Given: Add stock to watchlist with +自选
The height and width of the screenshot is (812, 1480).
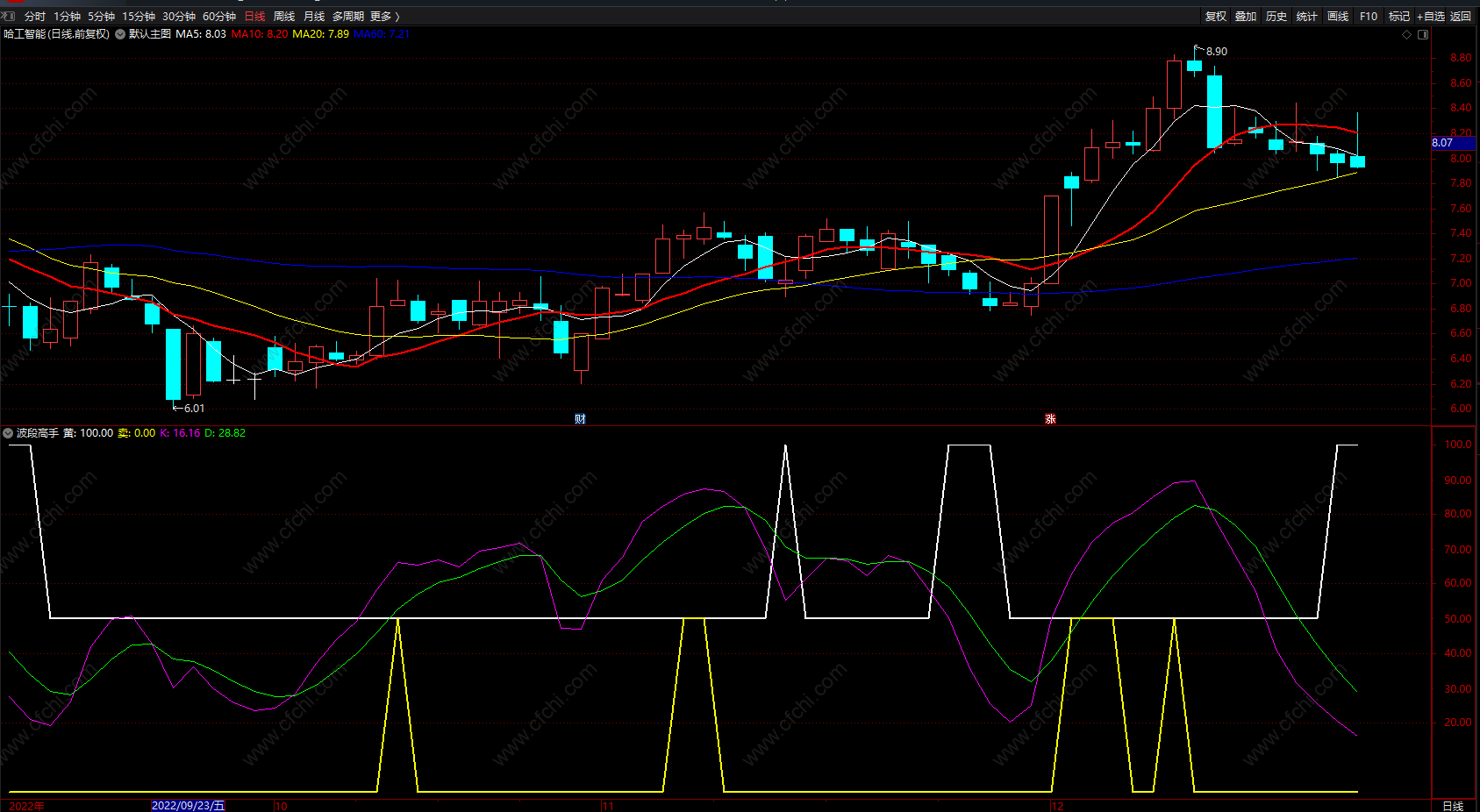Looking at the screenshot, I should click(1430, 17).
